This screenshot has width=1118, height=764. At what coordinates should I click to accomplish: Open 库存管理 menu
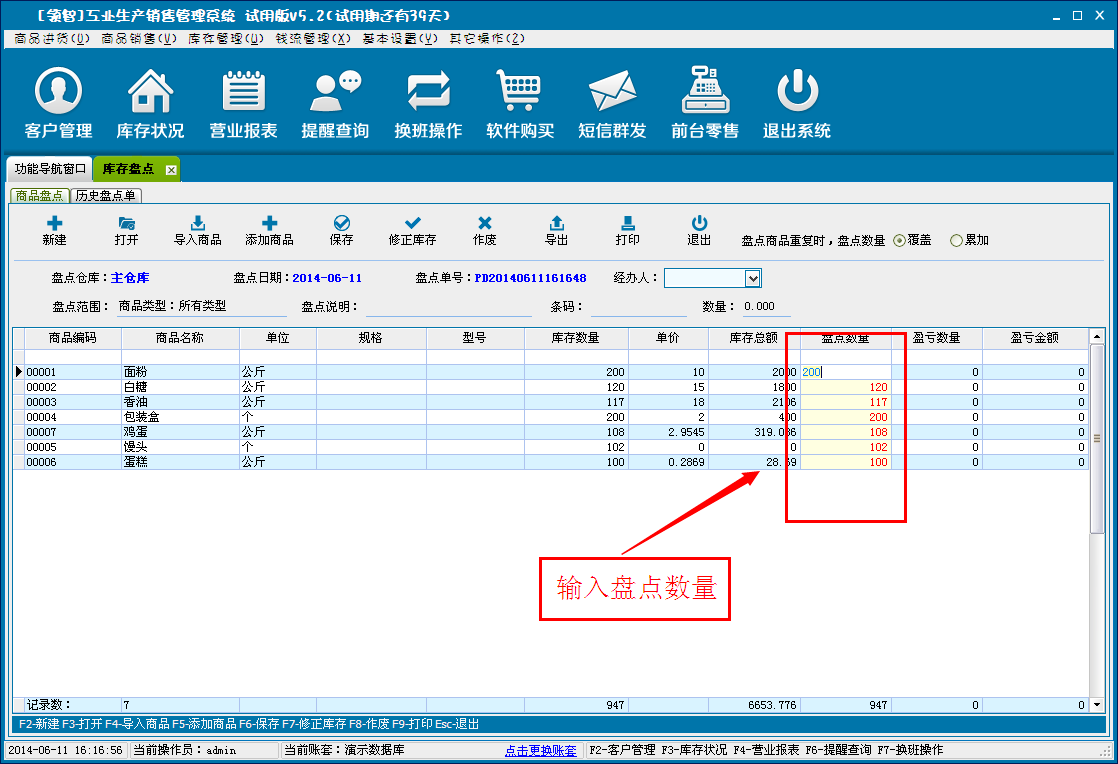tap(226, 38)
